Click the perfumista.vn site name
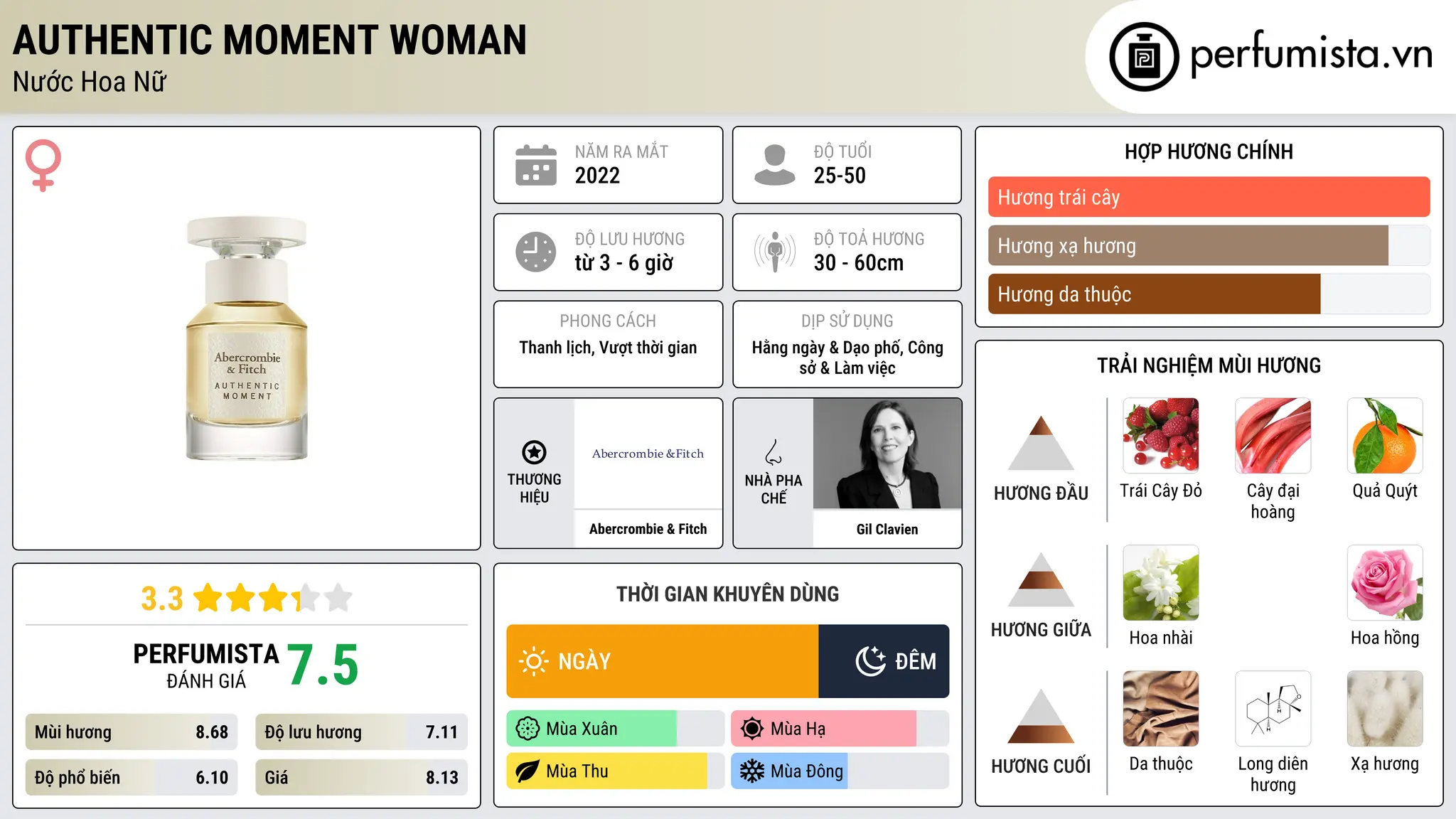 click(1312, 54)
